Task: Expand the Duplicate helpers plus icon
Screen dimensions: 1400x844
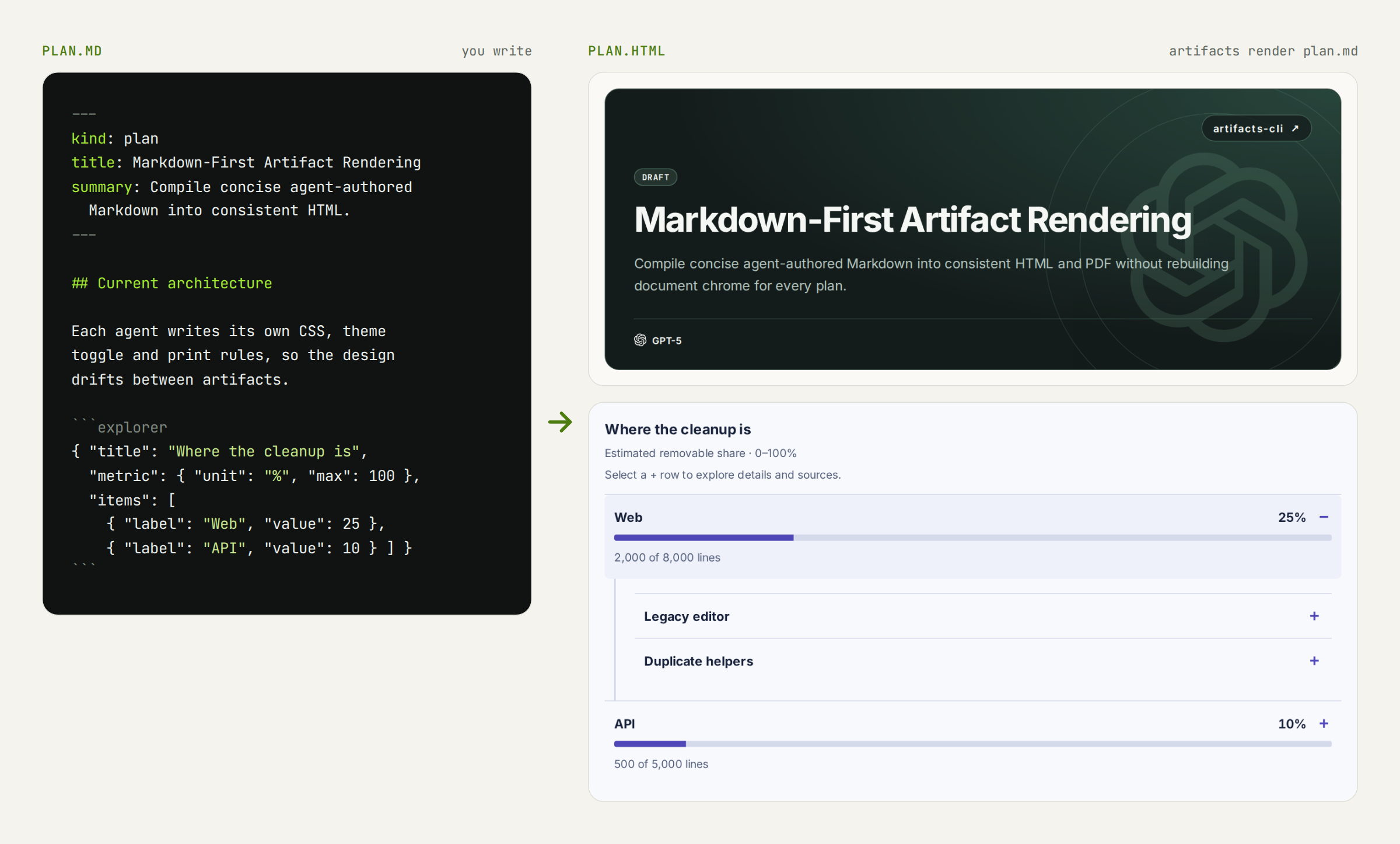Action: [1314, 661]
